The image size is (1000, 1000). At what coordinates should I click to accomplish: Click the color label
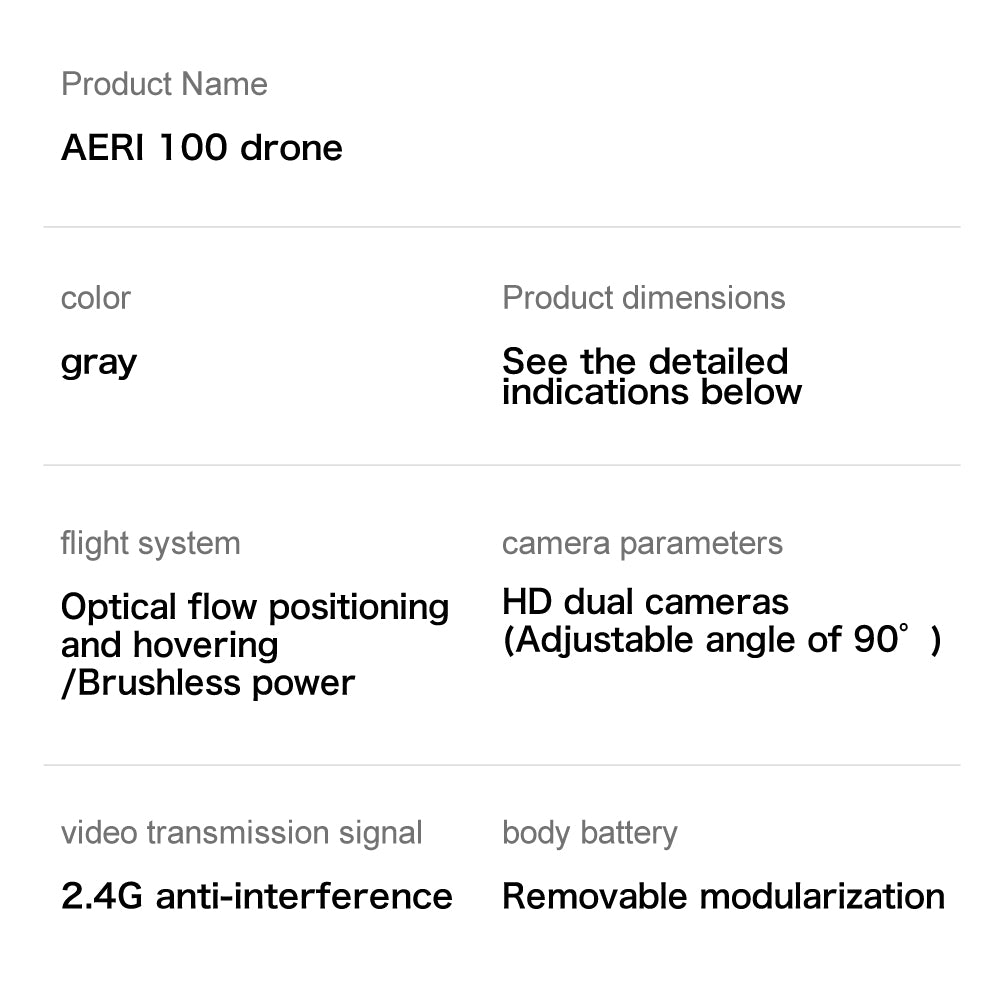[96, 298]
